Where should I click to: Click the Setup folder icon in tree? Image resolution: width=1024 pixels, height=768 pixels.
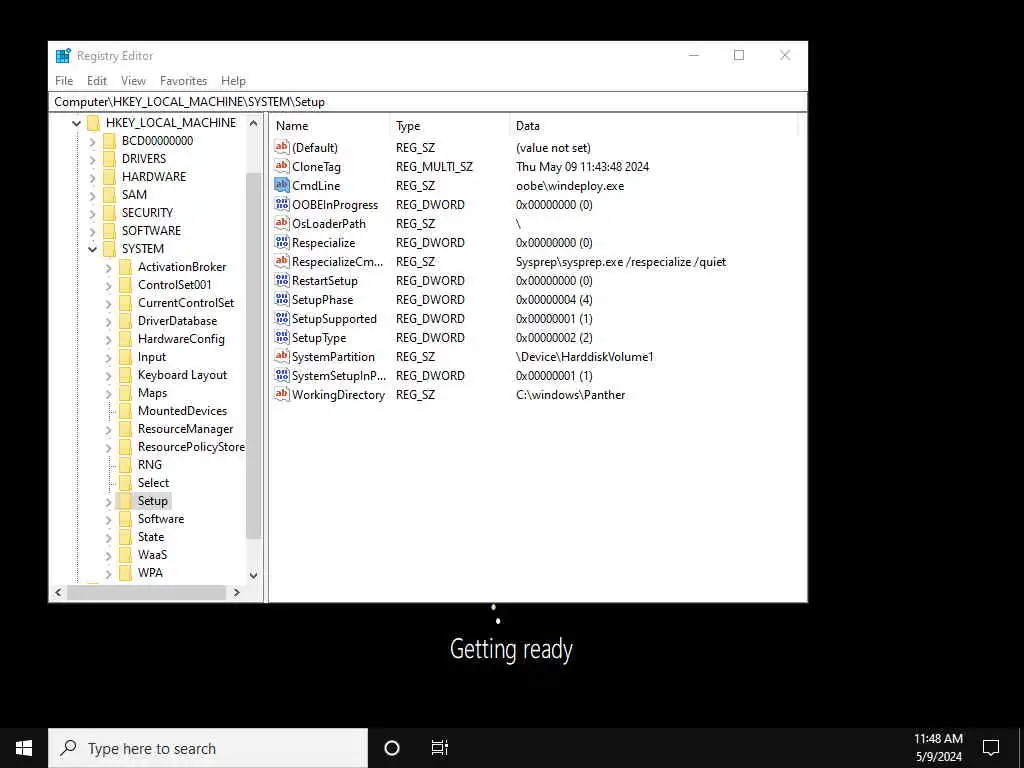coord(125,501)
